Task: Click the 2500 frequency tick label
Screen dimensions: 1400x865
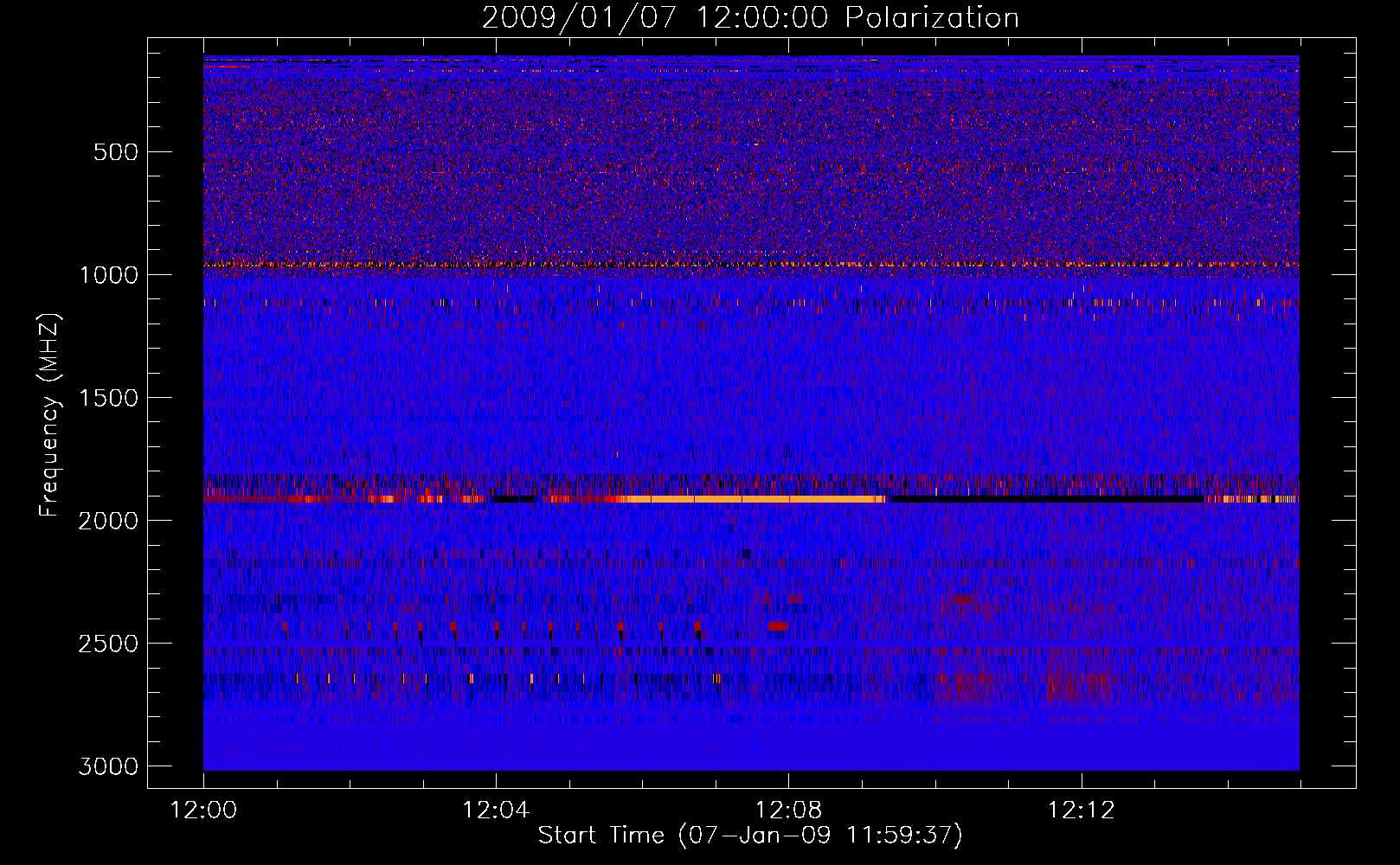Action: [x=108, y=644]
